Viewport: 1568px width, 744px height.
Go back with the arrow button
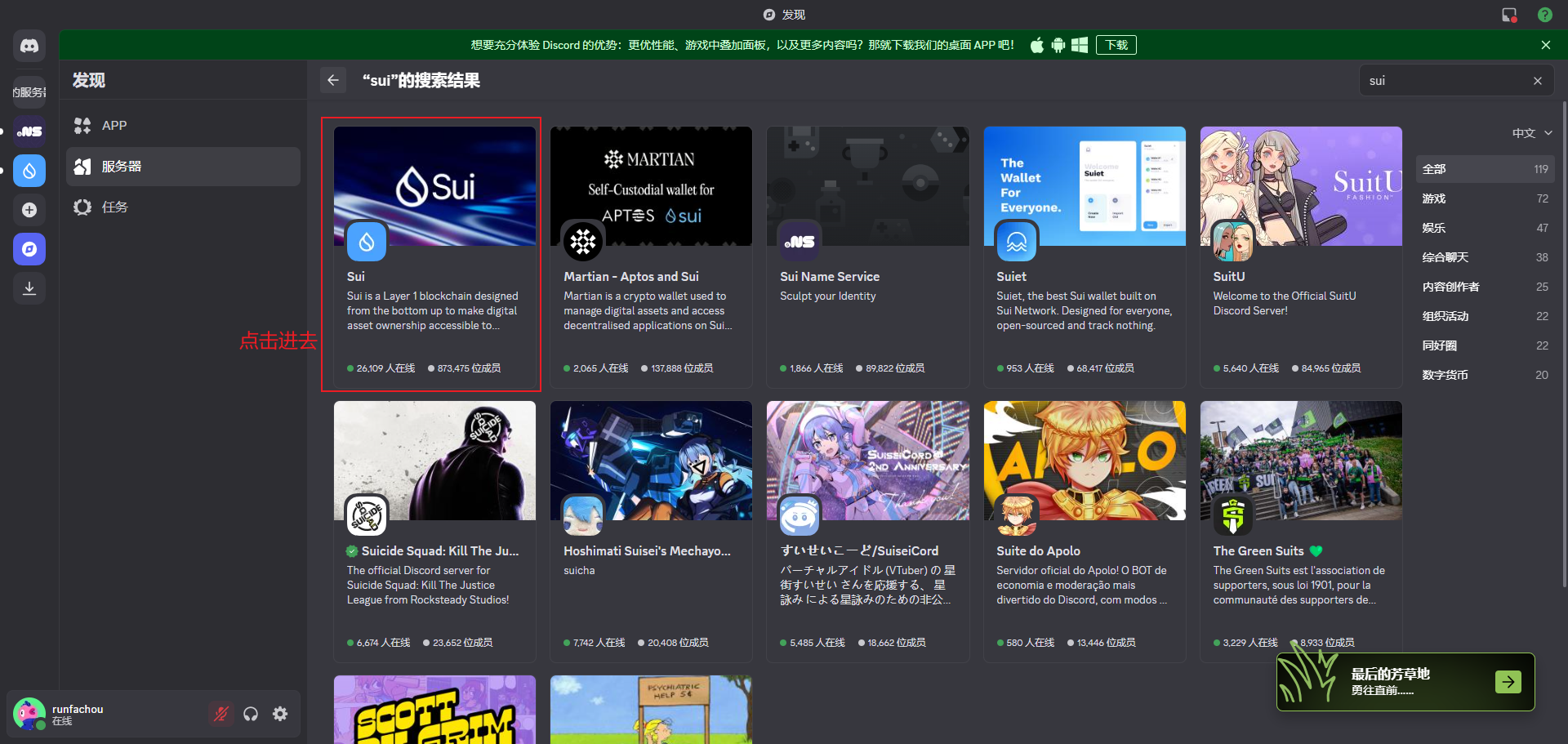pos(333,80)
